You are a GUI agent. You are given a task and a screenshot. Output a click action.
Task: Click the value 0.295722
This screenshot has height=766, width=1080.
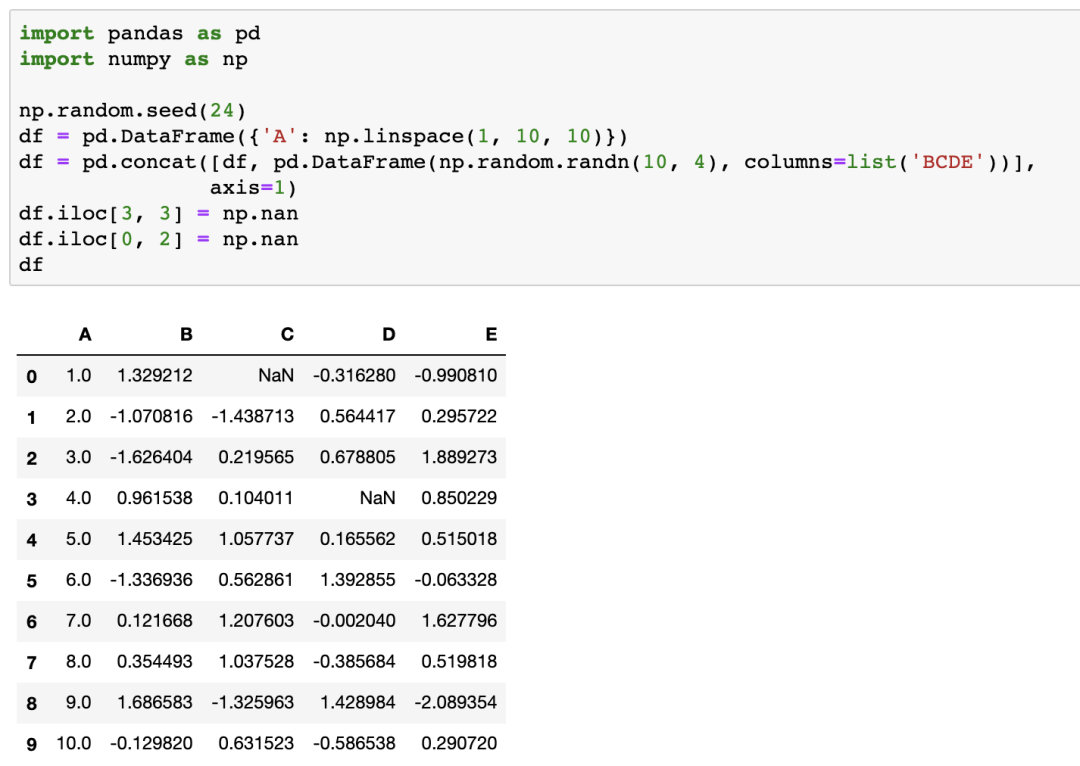pos(459,416)
